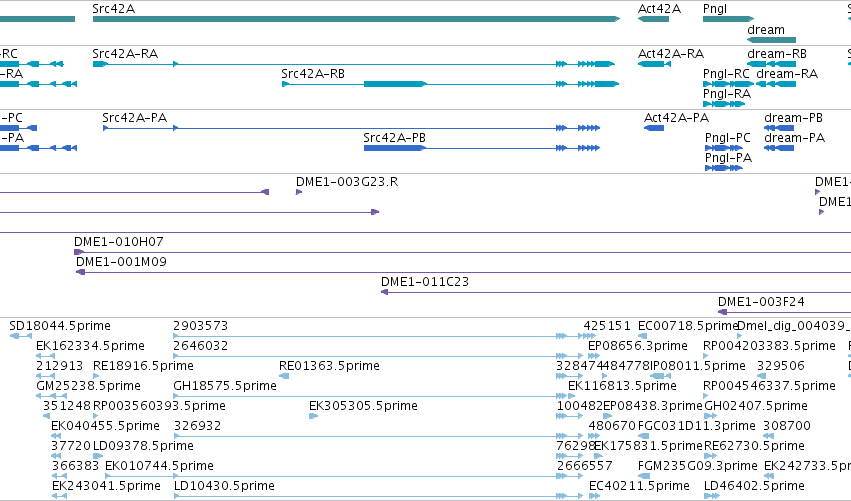Image resolution: width=851 pixels, height=501 pixels.
Task: Click the EK116813.5prime EST label
Action: point(622,386)
